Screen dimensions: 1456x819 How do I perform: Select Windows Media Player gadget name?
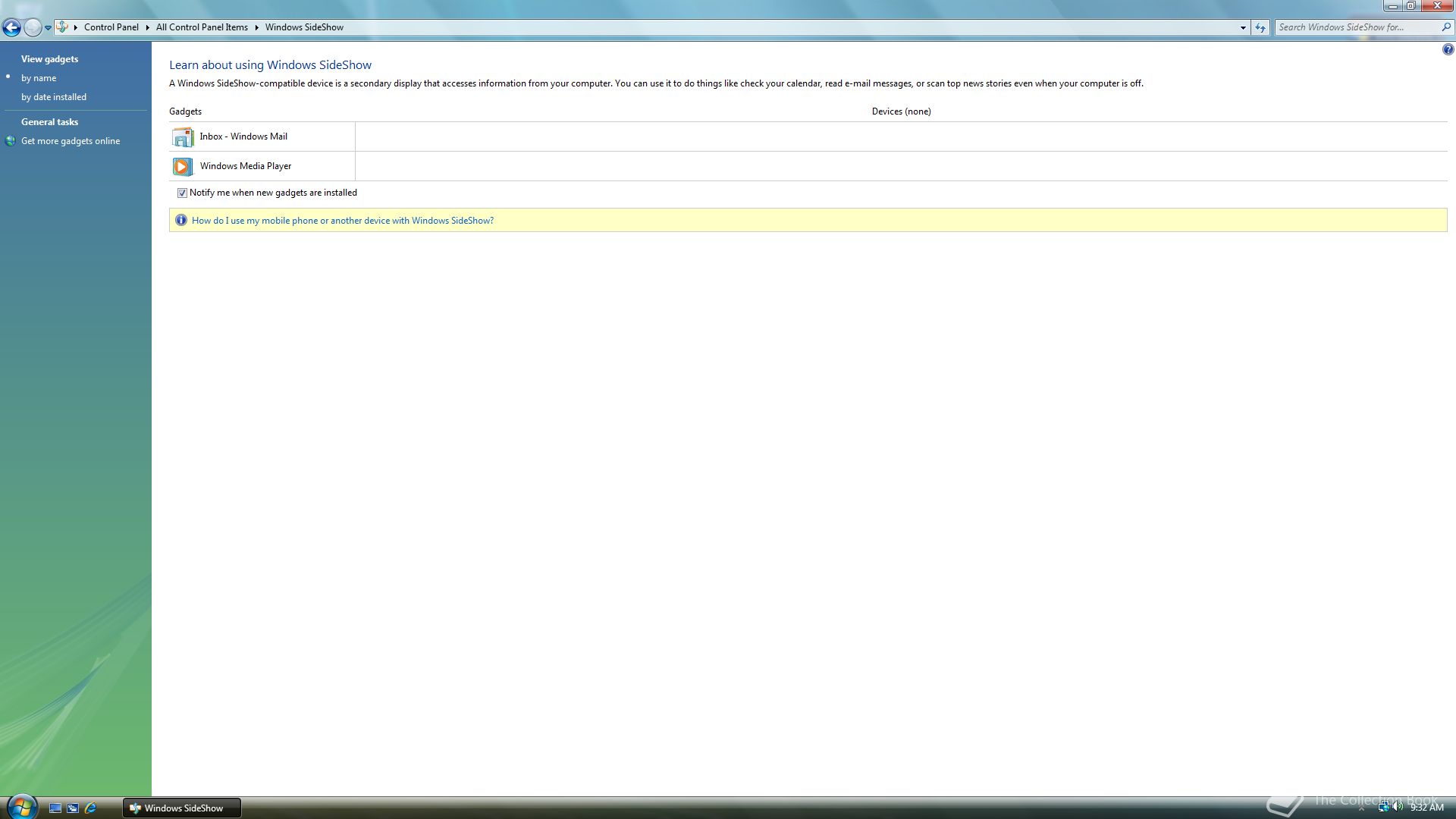(x=246, y=166)
